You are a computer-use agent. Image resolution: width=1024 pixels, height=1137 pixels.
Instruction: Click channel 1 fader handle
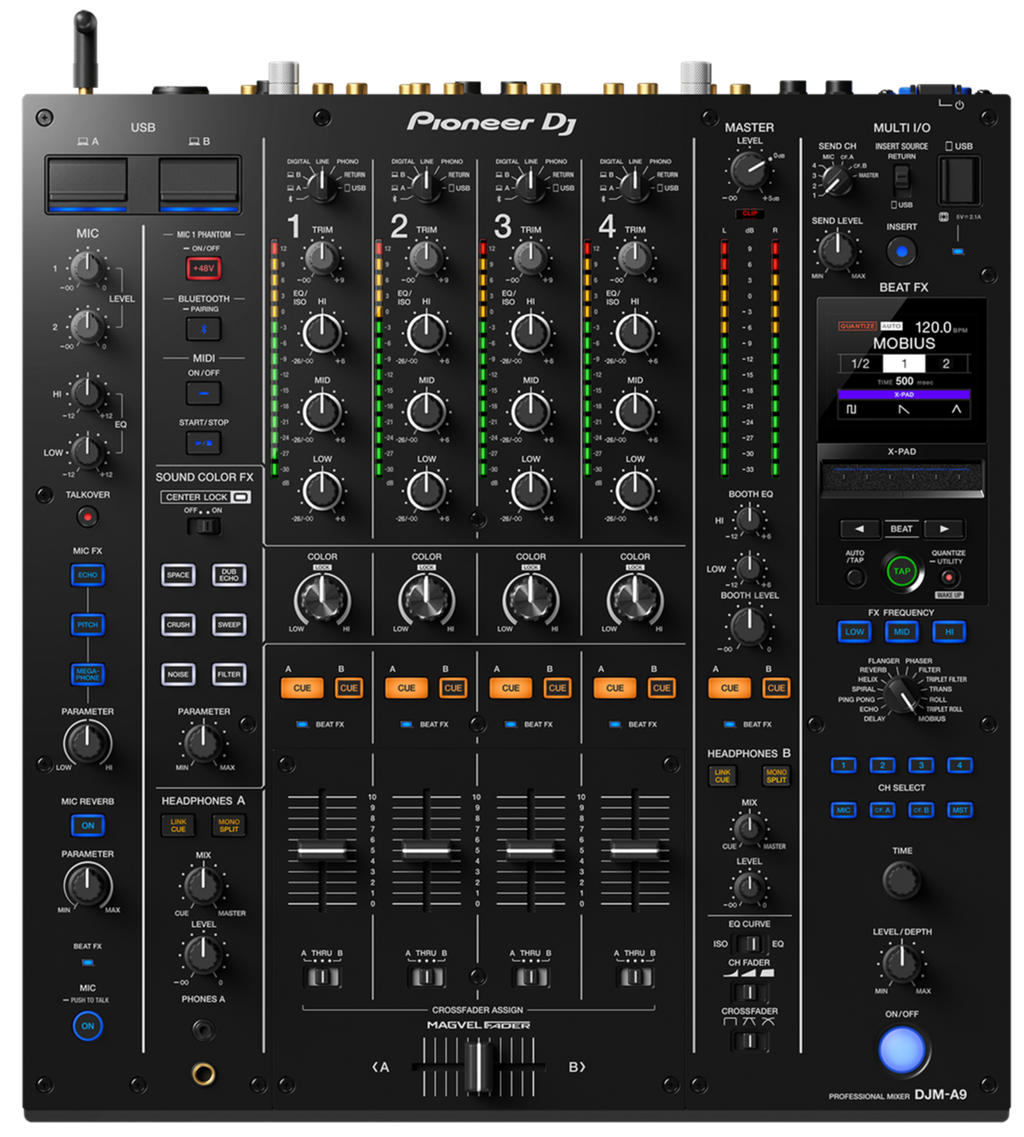[322, 850]
